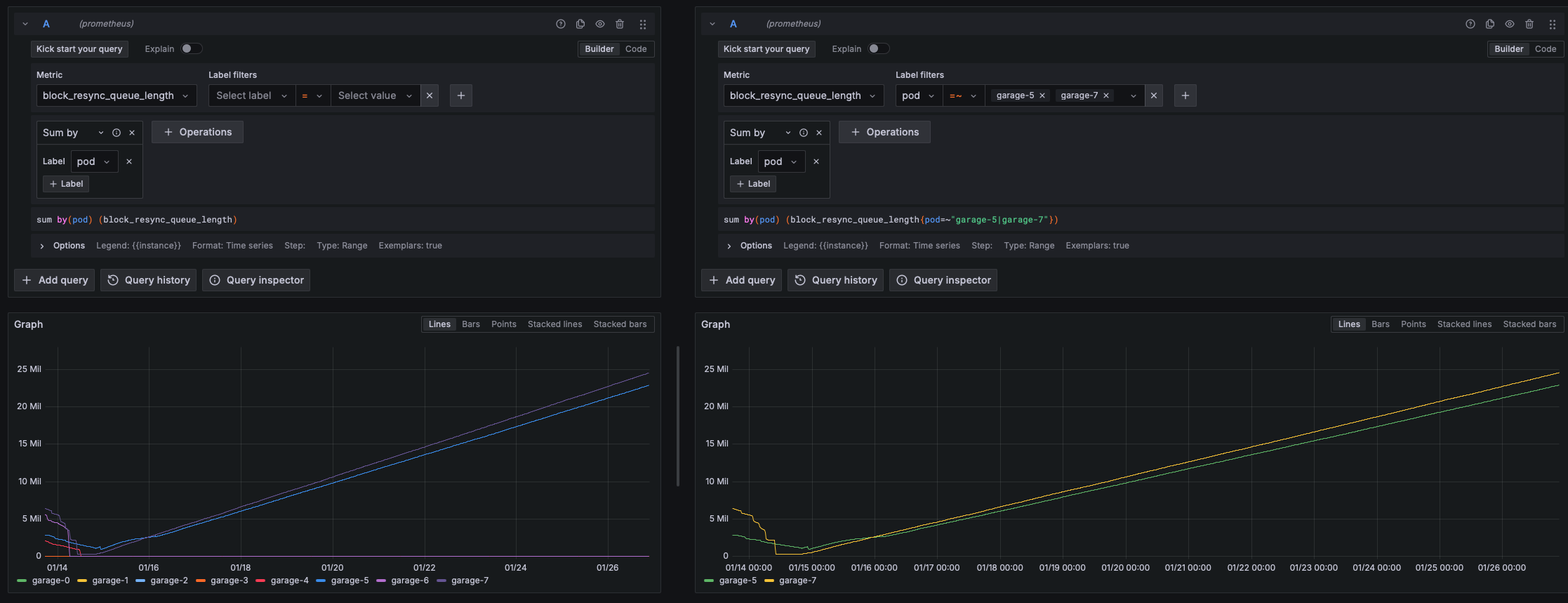This screenshot has height=603, width=1568.
Task: Click garage-7 legend swatch in left graph
Action: point(441,581)
